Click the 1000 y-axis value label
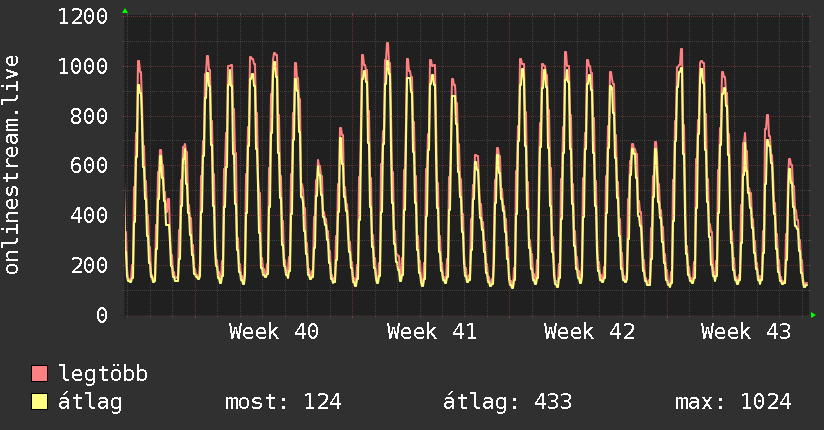This screenshot has width=824, height=430. 83,67
